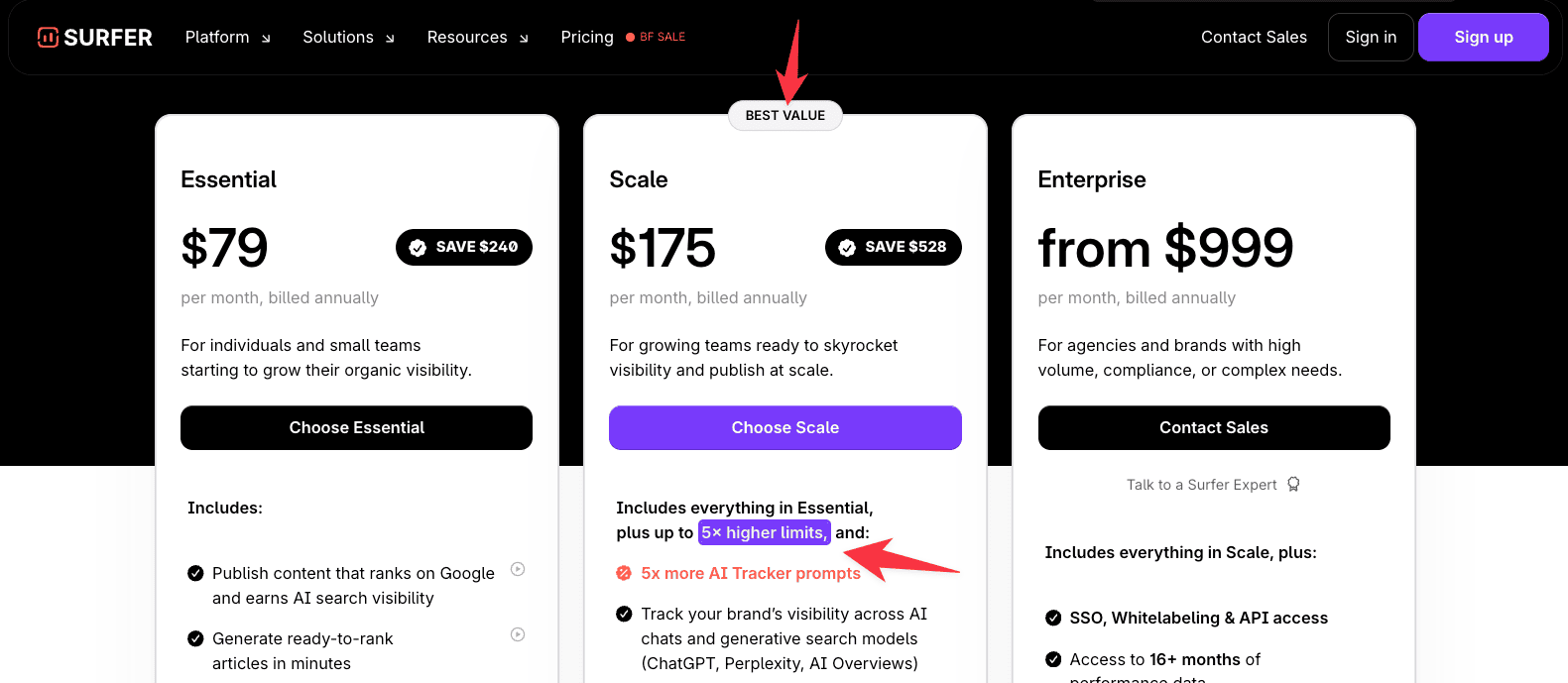The image size is (1568, 683).
Task: Click the check badge on SAVE $240
Action: tap(420, 247)
